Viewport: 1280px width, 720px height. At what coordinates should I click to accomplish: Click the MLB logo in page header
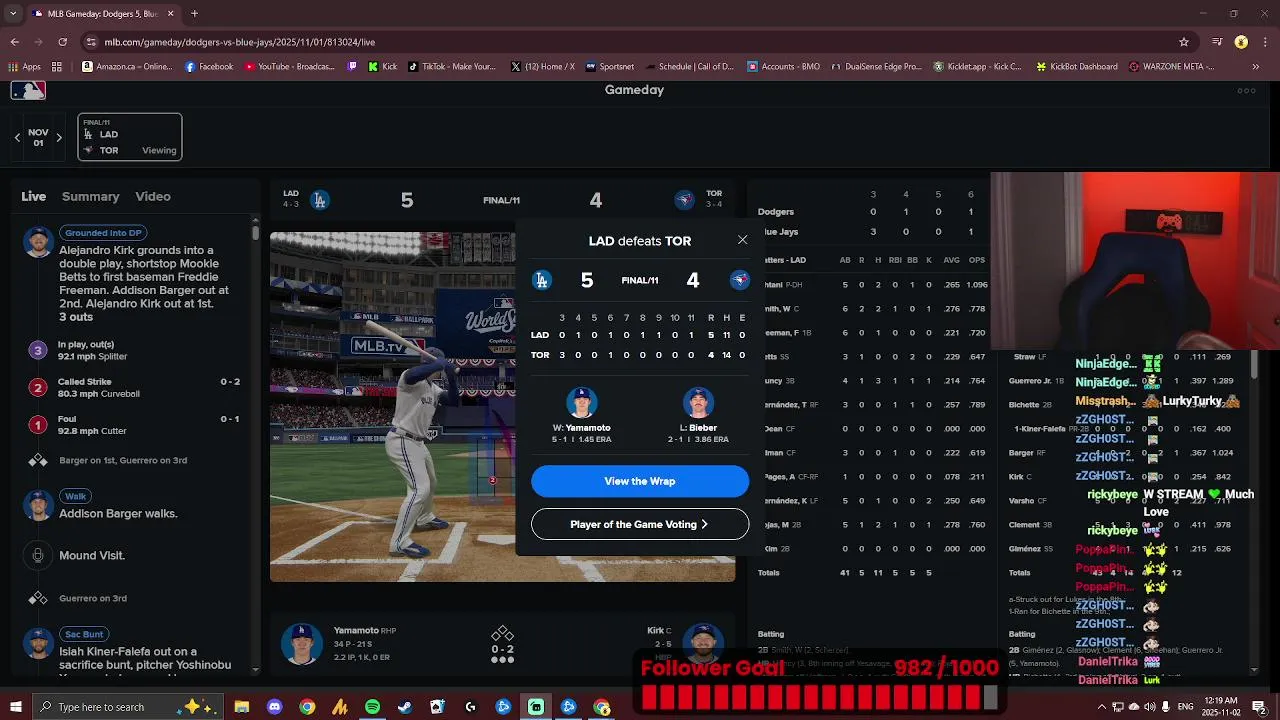click(28, 90)
